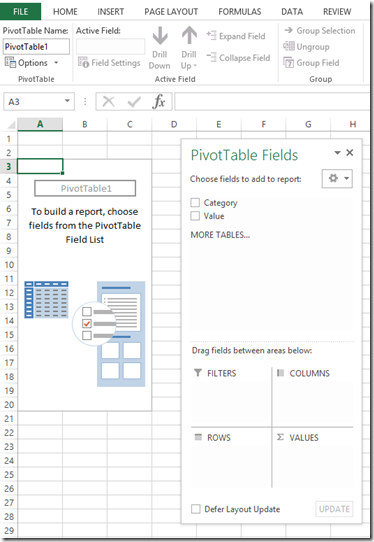Click the Active Field text box
This screenshot has height=542, width=374.
[x=110, y=46]
